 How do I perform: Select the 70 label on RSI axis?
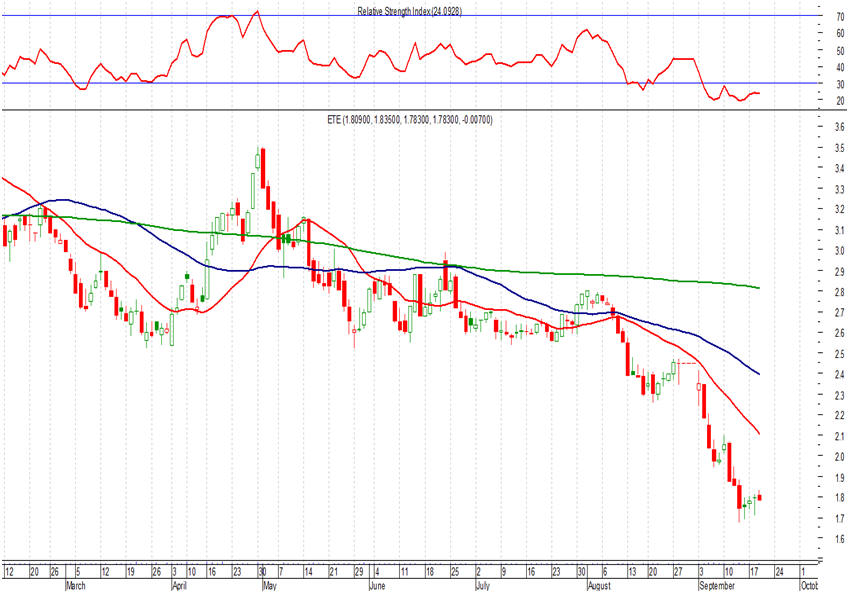[840, 17]
